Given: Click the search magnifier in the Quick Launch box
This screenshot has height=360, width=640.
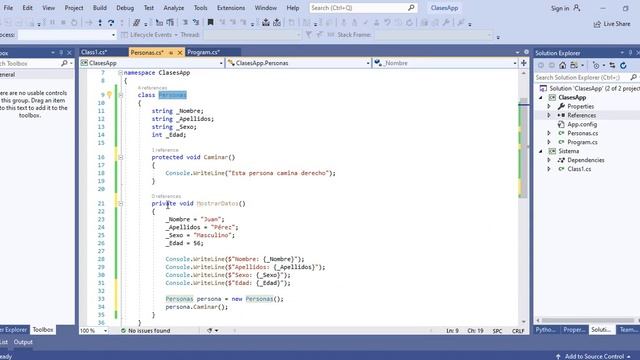Looking at the screenshot, I should coord(411,8).
